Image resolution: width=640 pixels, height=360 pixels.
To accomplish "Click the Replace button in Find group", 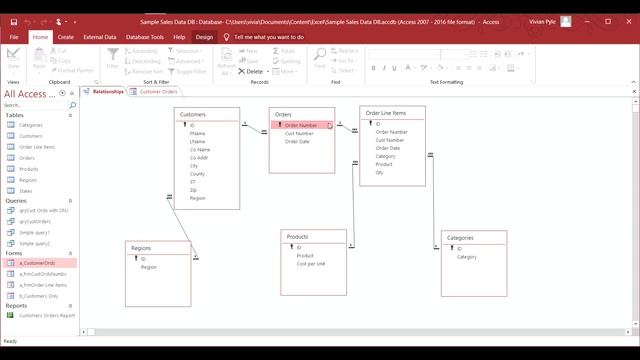I will (345, 51).
